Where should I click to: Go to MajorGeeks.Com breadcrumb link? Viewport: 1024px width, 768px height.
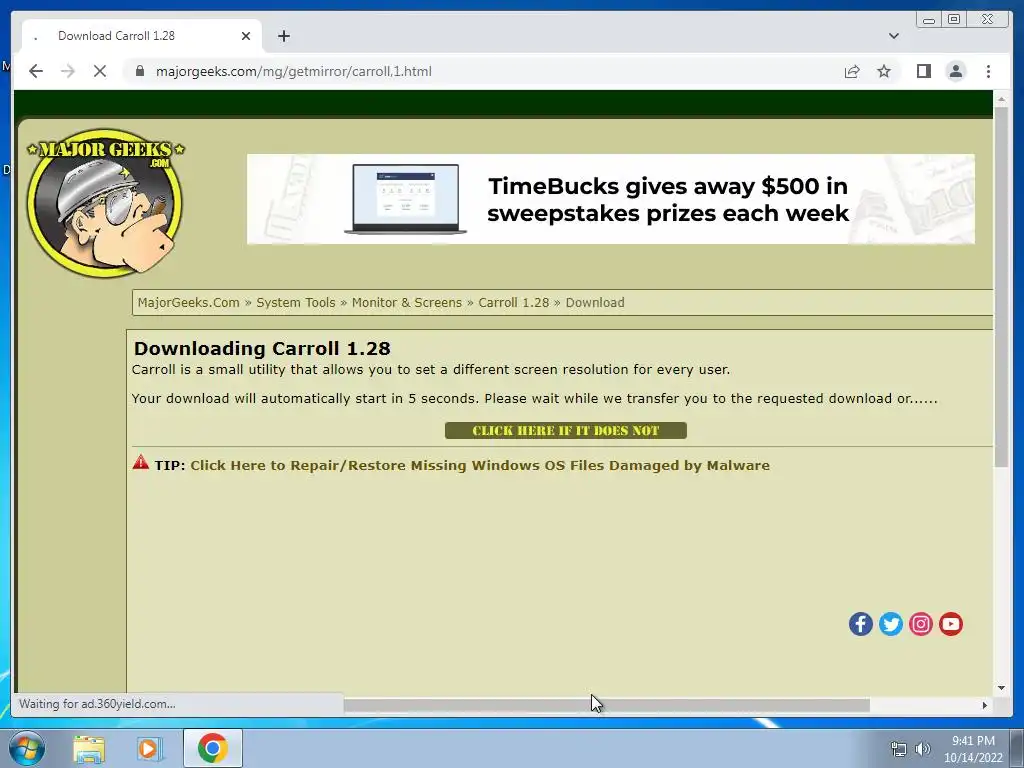pyautogui.click(x=188, y=302)
